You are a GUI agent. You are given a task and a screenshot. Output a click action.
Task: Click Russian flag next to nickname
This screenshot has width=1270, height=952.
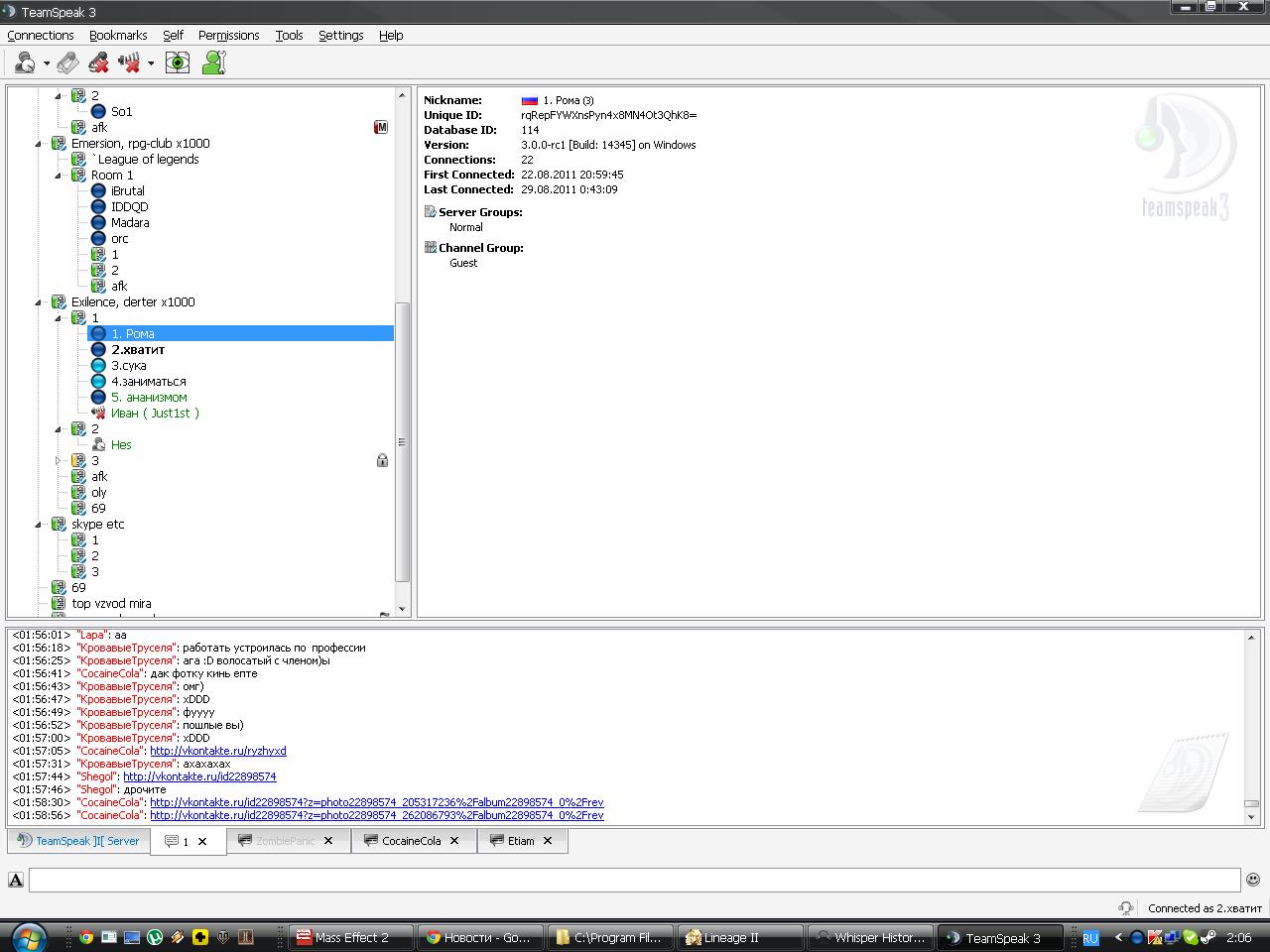[529, 100]
